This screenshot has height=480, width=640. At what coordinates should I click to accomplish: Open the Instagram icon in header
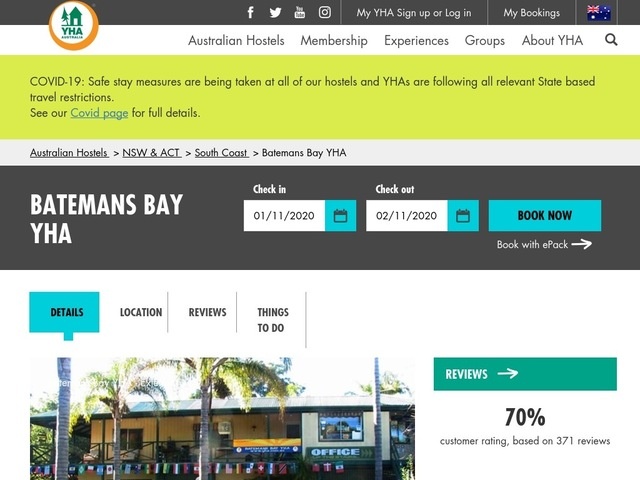pyautogui.click(x=324, y=12)
